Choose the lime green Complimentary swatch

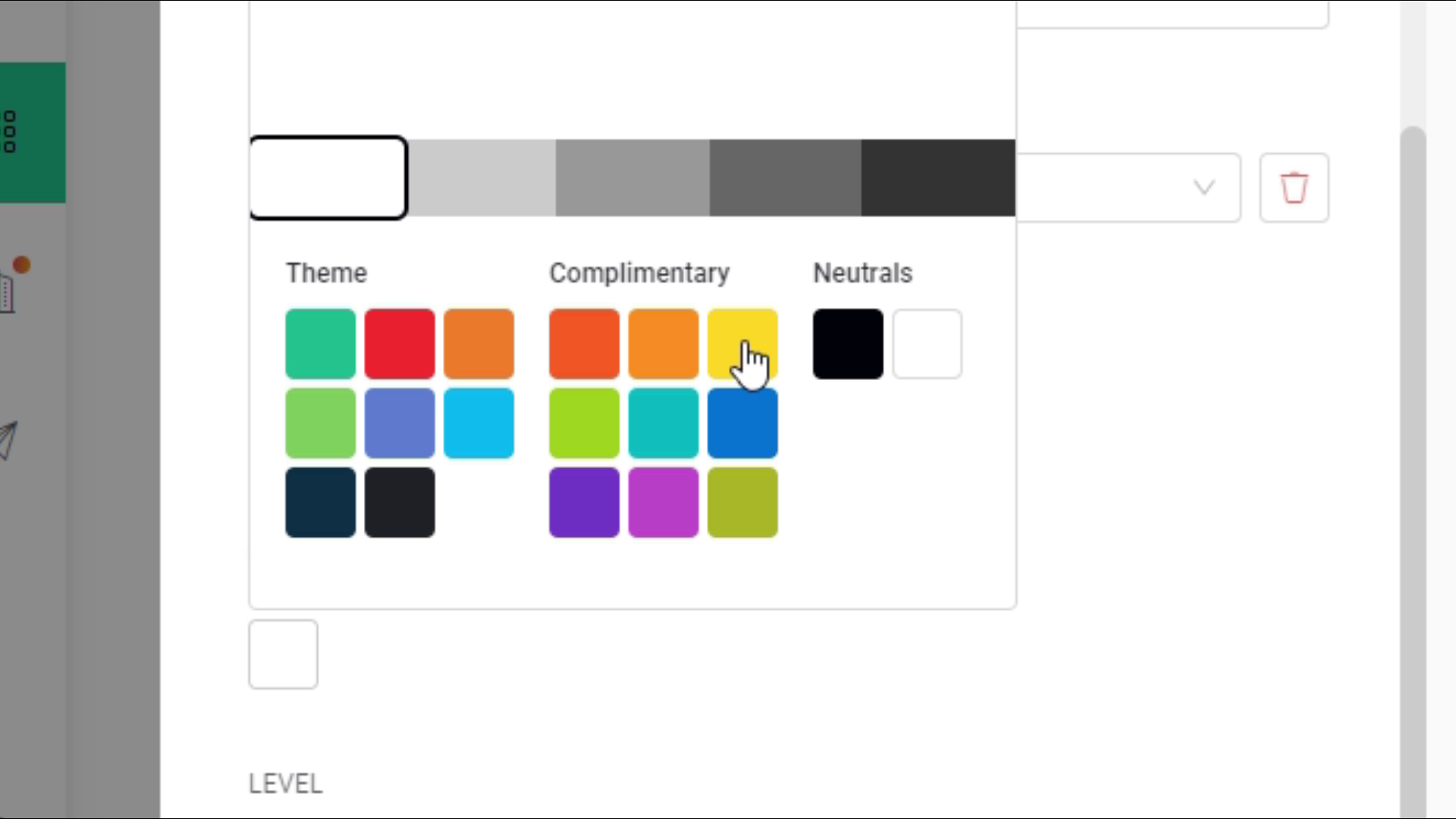(584, 423)
